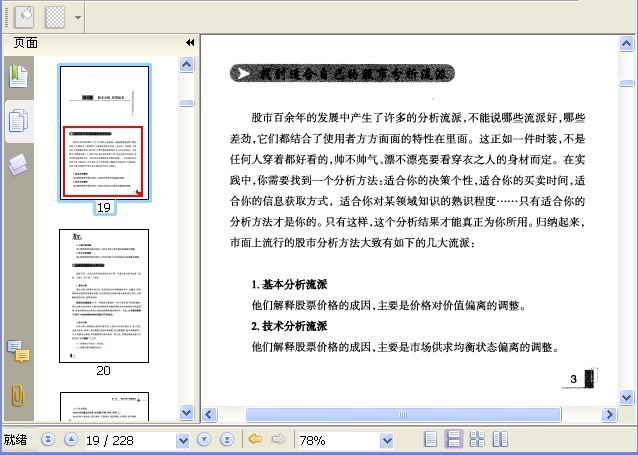Click document vertical scrollbar handle

pyautogui.click(x=626, y=83)
